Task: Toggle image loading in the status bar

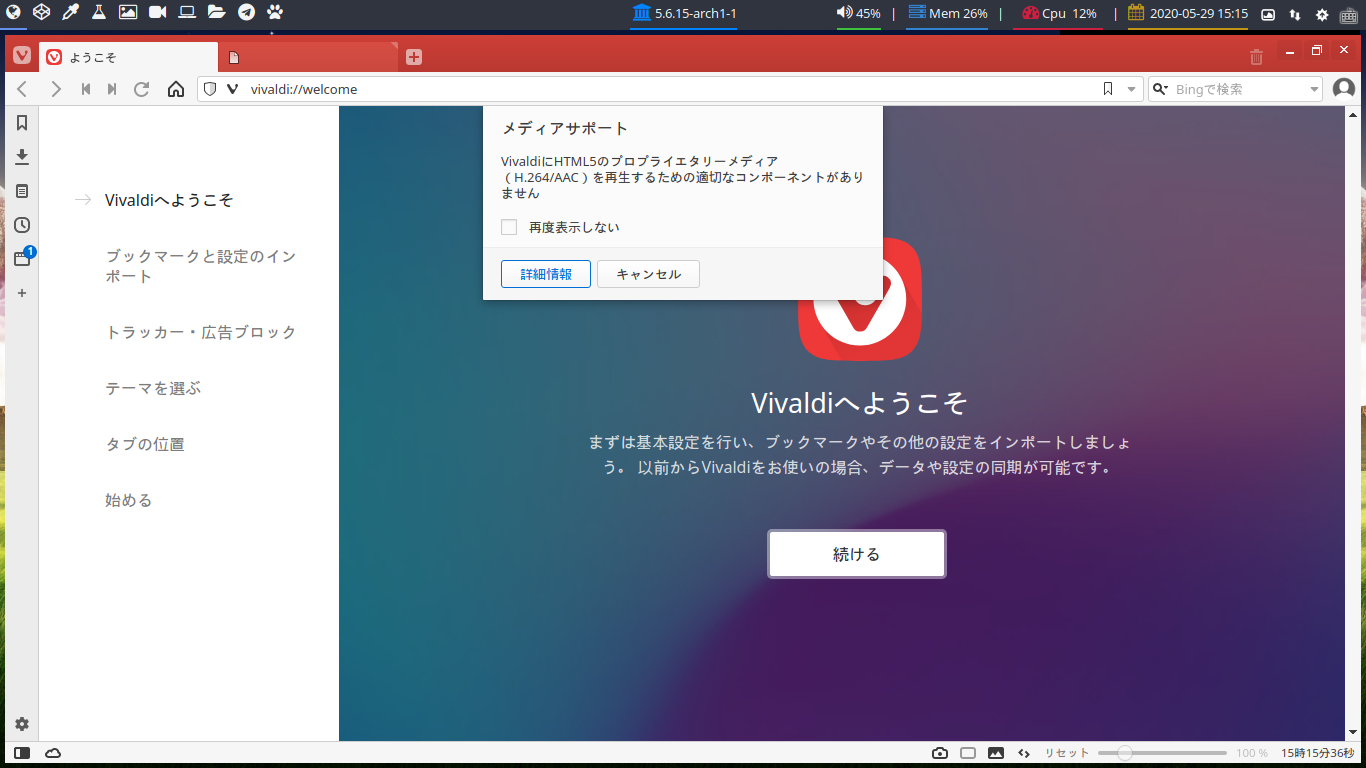Action: (996, 753)
